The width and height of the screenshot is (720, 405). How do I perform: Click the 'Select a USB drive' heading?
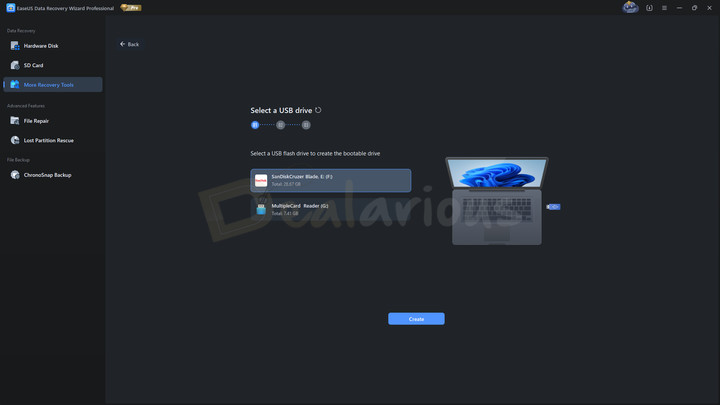[281, 110]
